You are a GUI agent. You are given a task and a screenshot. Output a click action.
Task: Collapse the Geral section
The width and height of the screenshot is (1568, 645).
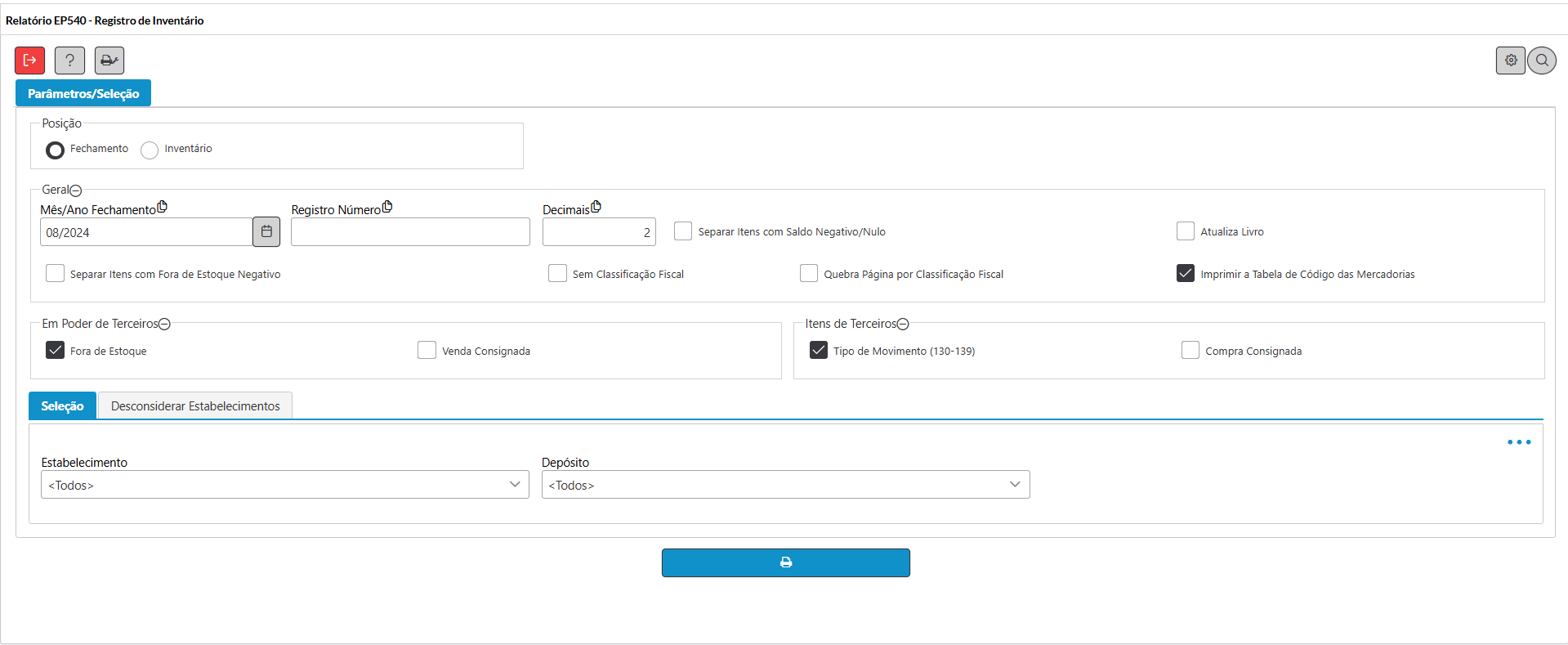click(x=76, y=190)
